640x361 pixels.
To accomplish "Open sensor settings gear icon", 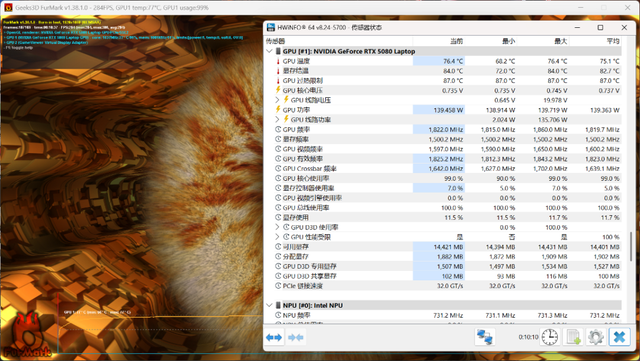I will [596, 337].
